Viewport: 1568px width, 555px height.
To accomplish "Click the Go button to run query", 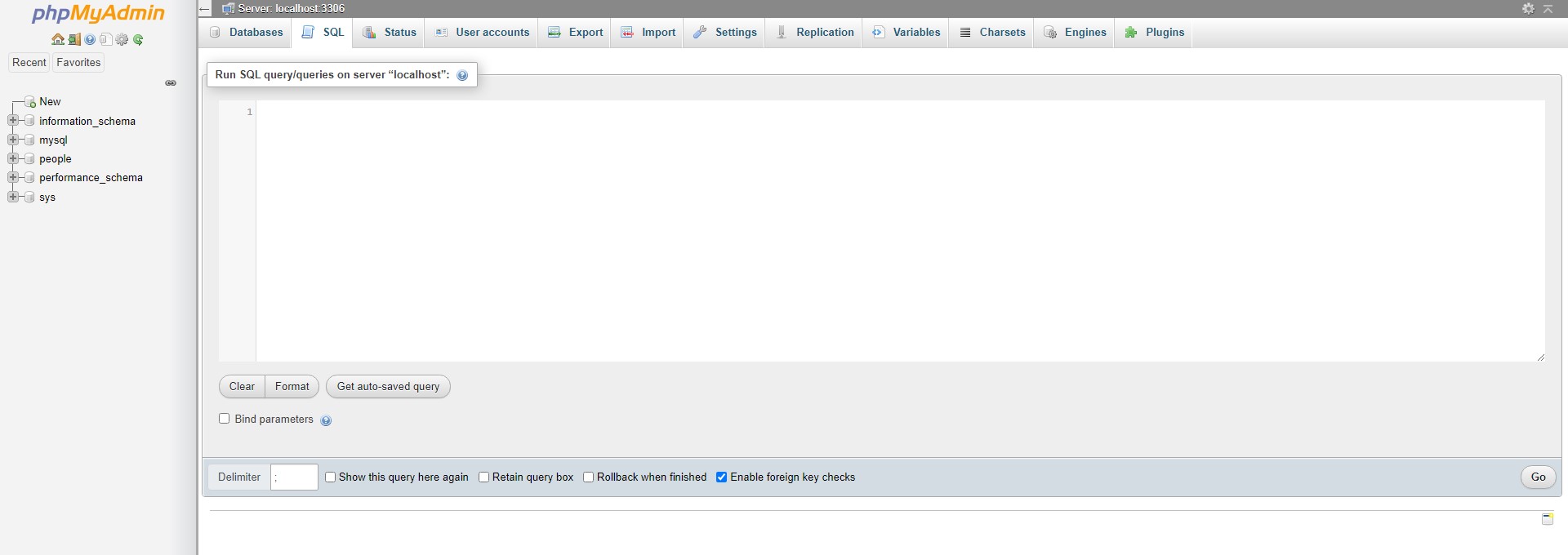I will (x=1538, y=477).
